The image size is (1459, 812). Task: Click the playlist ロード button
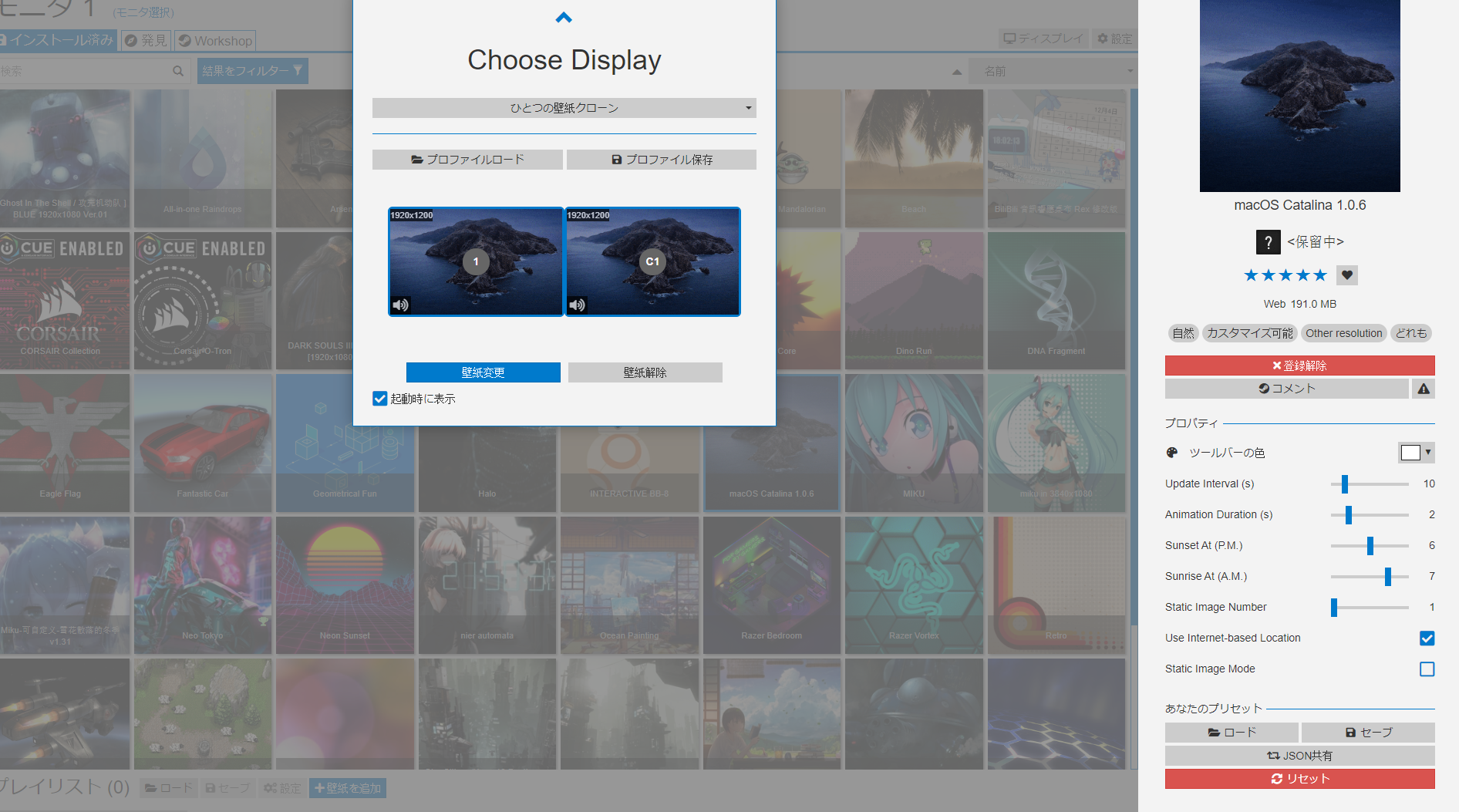pyautogui.click(x=168, y=788)
